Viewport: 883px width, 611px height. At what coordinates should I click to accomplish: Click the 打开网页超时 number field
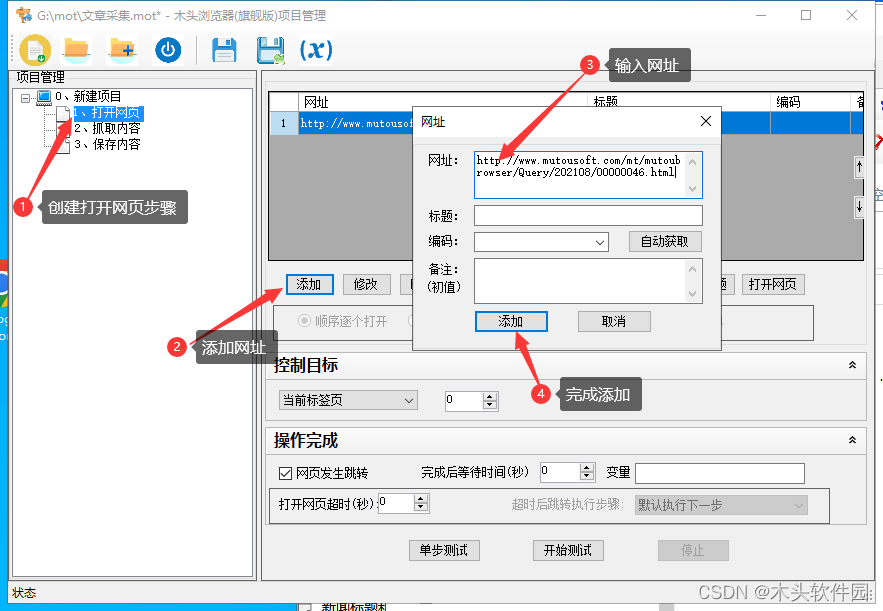point(396,503)
